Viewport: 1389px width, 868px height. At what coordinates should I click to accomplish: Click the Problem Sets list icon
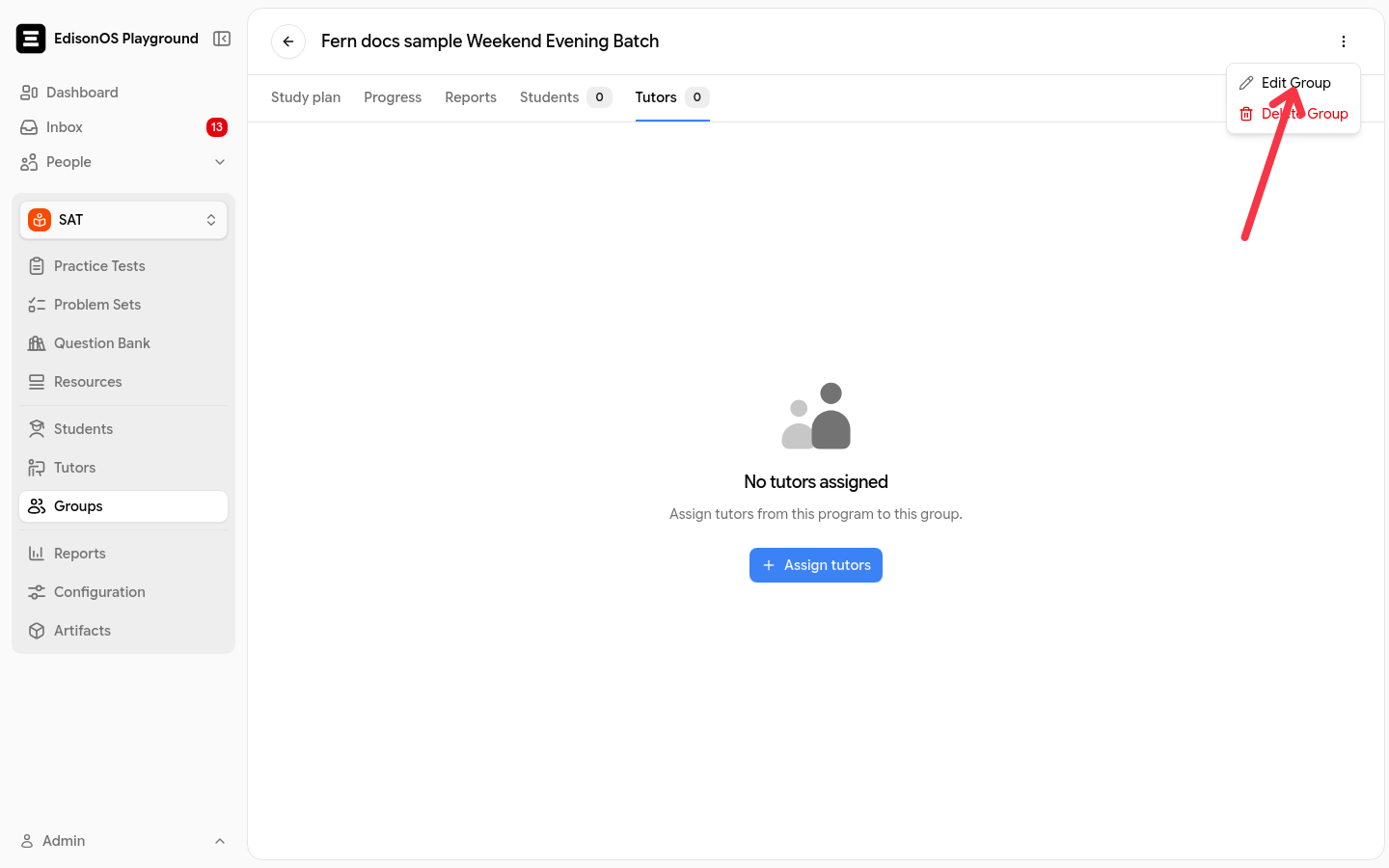point(37,305)
